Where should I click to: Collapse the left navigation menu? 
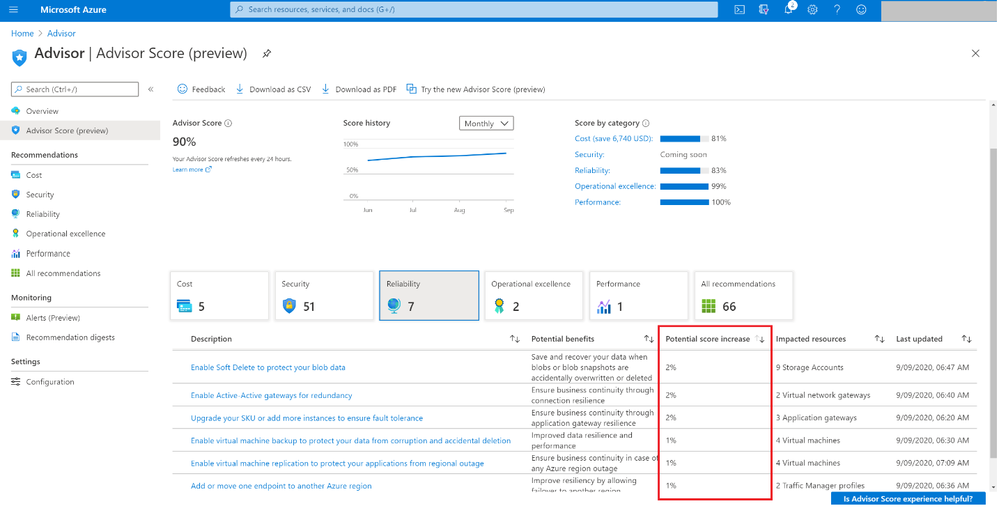(x=151, y=89)
